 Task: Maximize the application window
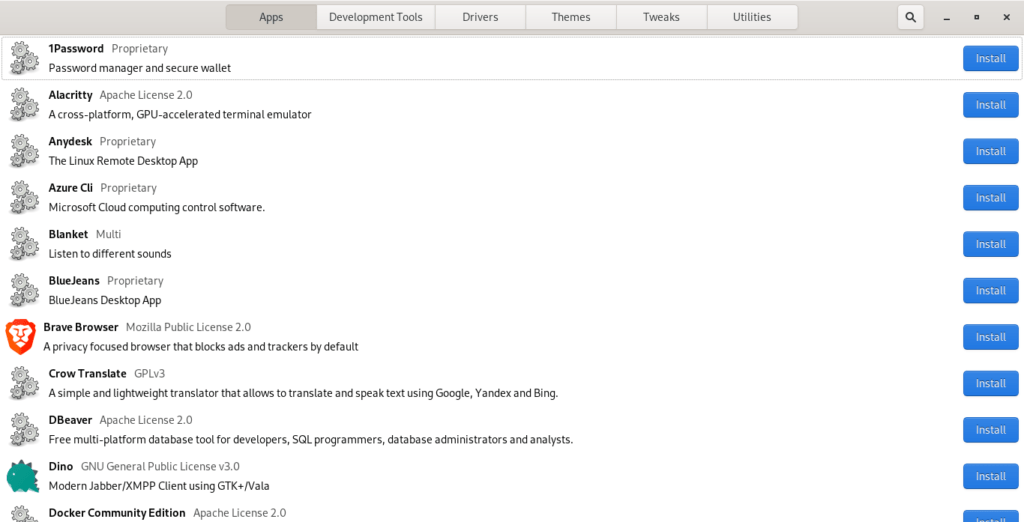tap(976, 17)
